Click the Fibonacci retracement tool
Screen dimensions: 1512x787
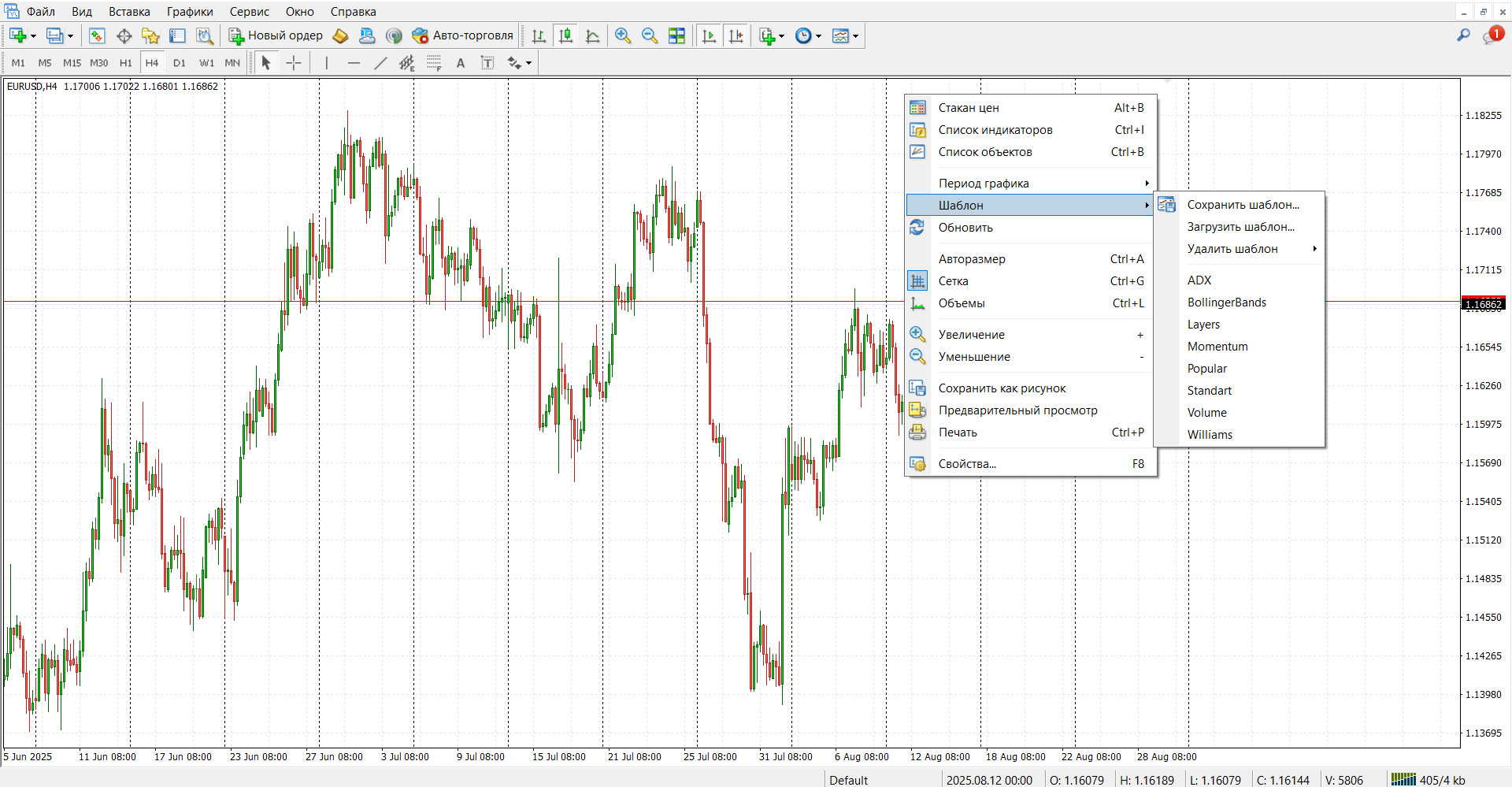click(x=434, y=63)
